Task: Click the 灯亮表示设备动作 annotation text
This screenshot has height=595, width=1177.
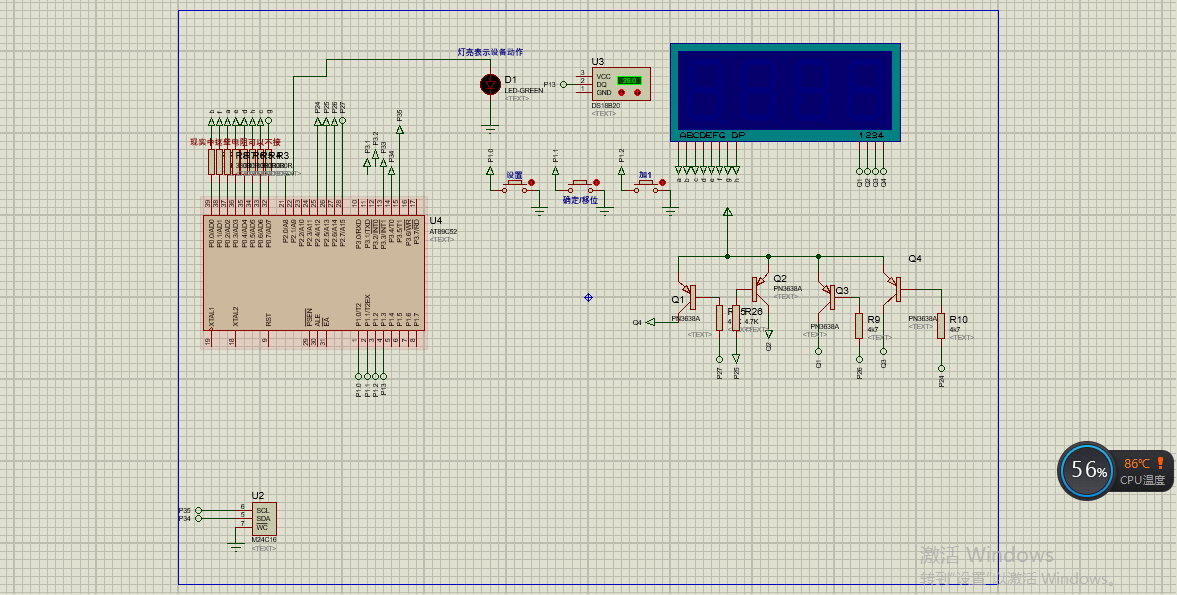Action: pos(490,53)
